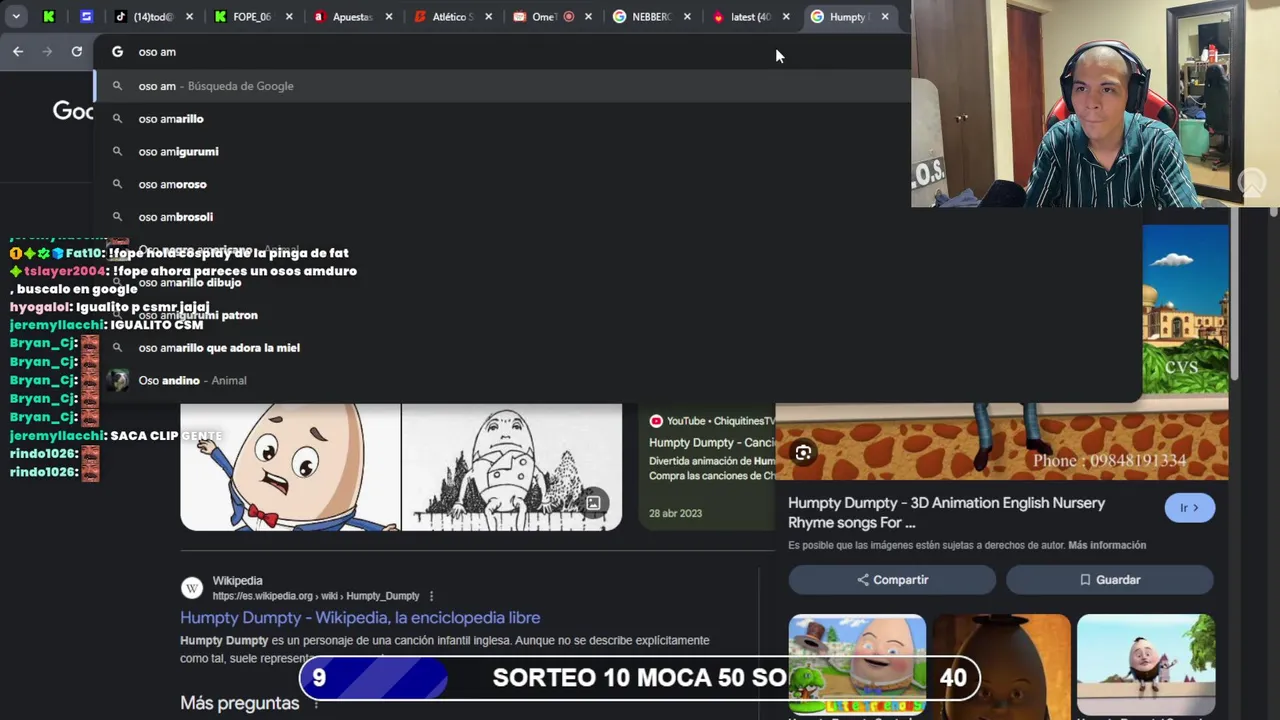The image size is (1280, 720).
Task: Select 'oso am - Búsqueda de Google' suggestion
Action: click(x=502, y=86)
